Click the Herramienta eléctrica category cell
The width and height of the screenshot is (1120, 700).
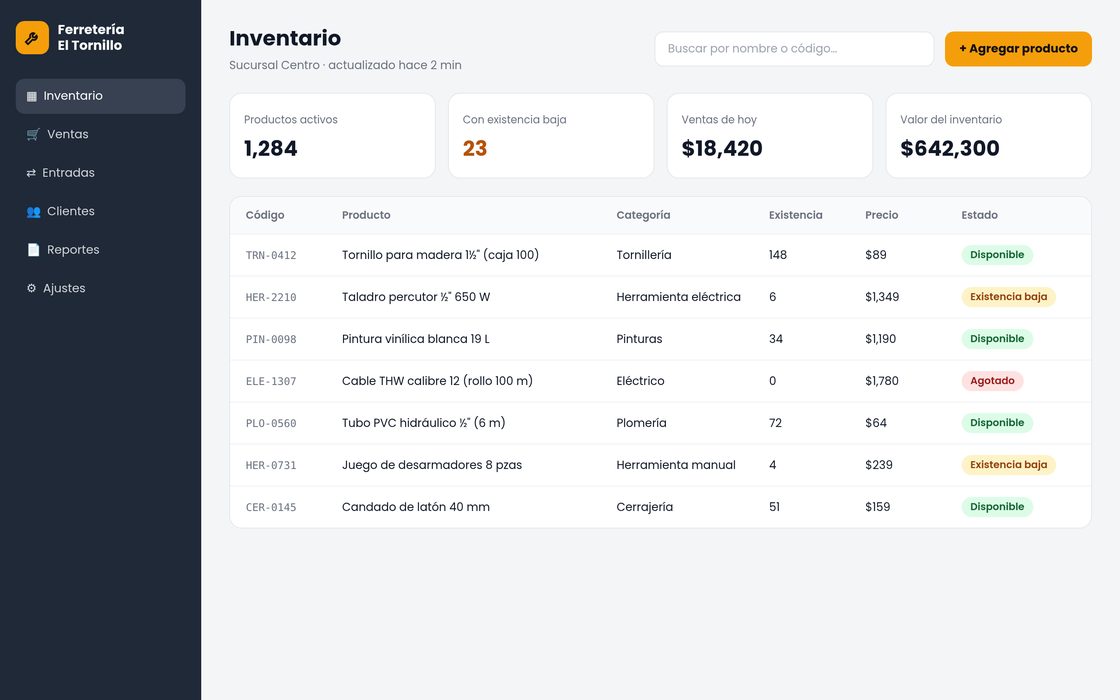click(679, 297)
